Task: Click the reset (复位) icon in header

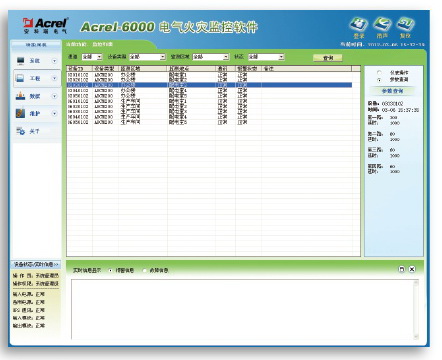Action: 405,25
